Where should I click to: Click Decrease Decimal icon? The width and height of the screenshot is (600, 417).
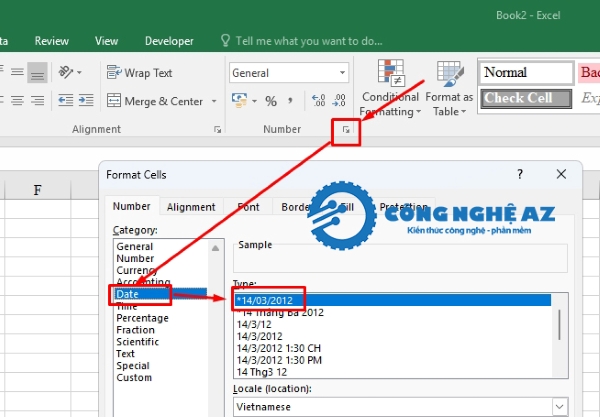click(339, 101)
